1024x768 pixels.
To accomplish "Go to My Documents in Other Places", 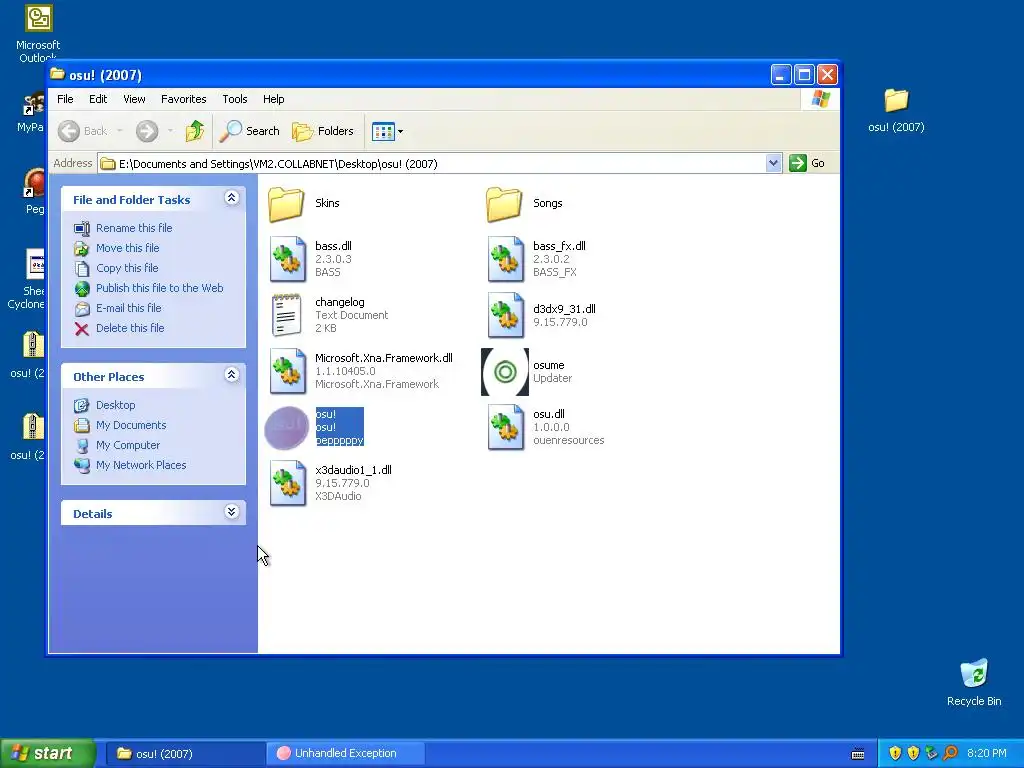I will click(131, 425).
